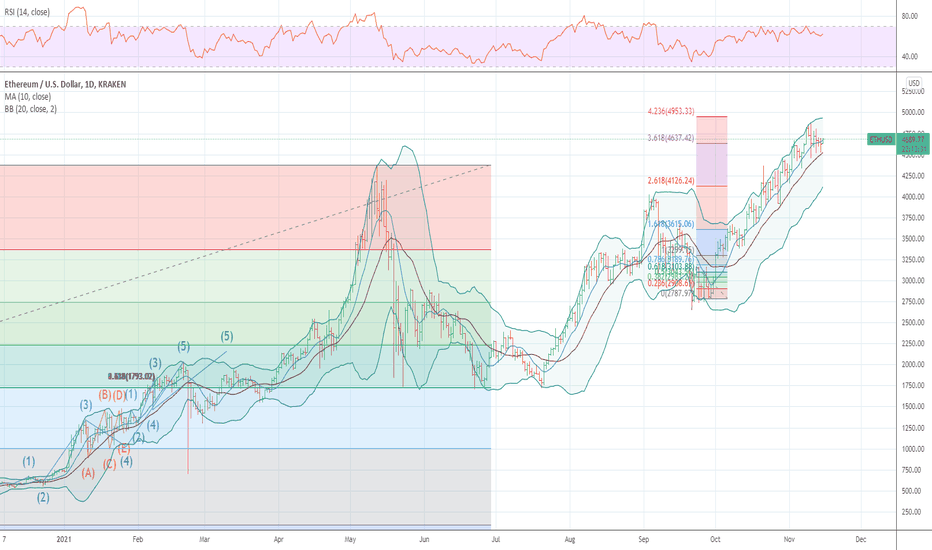
Task: Select the 3.618(4637.42) Fibonacci level label
Action: tap(671, 138)
